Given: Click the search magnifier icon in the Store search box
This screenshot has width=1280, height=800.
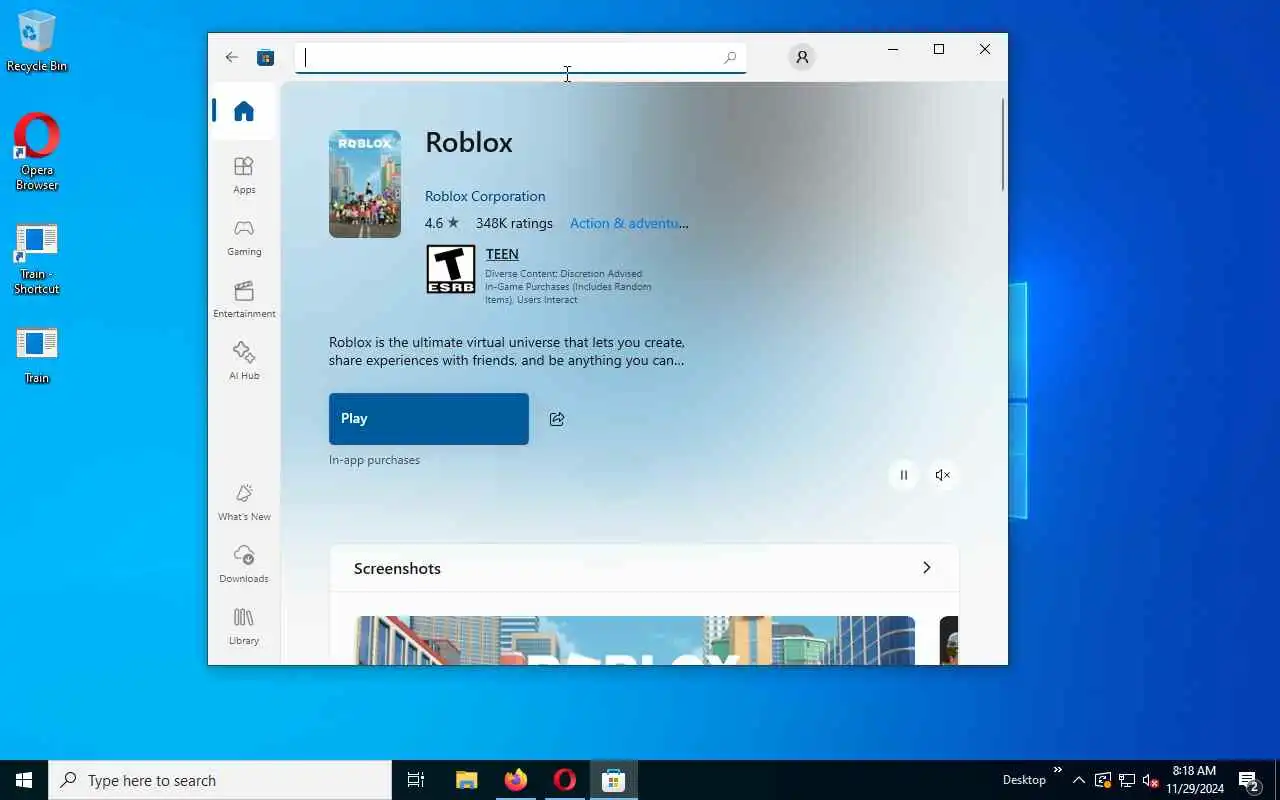Looking at the screenshot, I should pyautogui.click(x=730, y=58).
